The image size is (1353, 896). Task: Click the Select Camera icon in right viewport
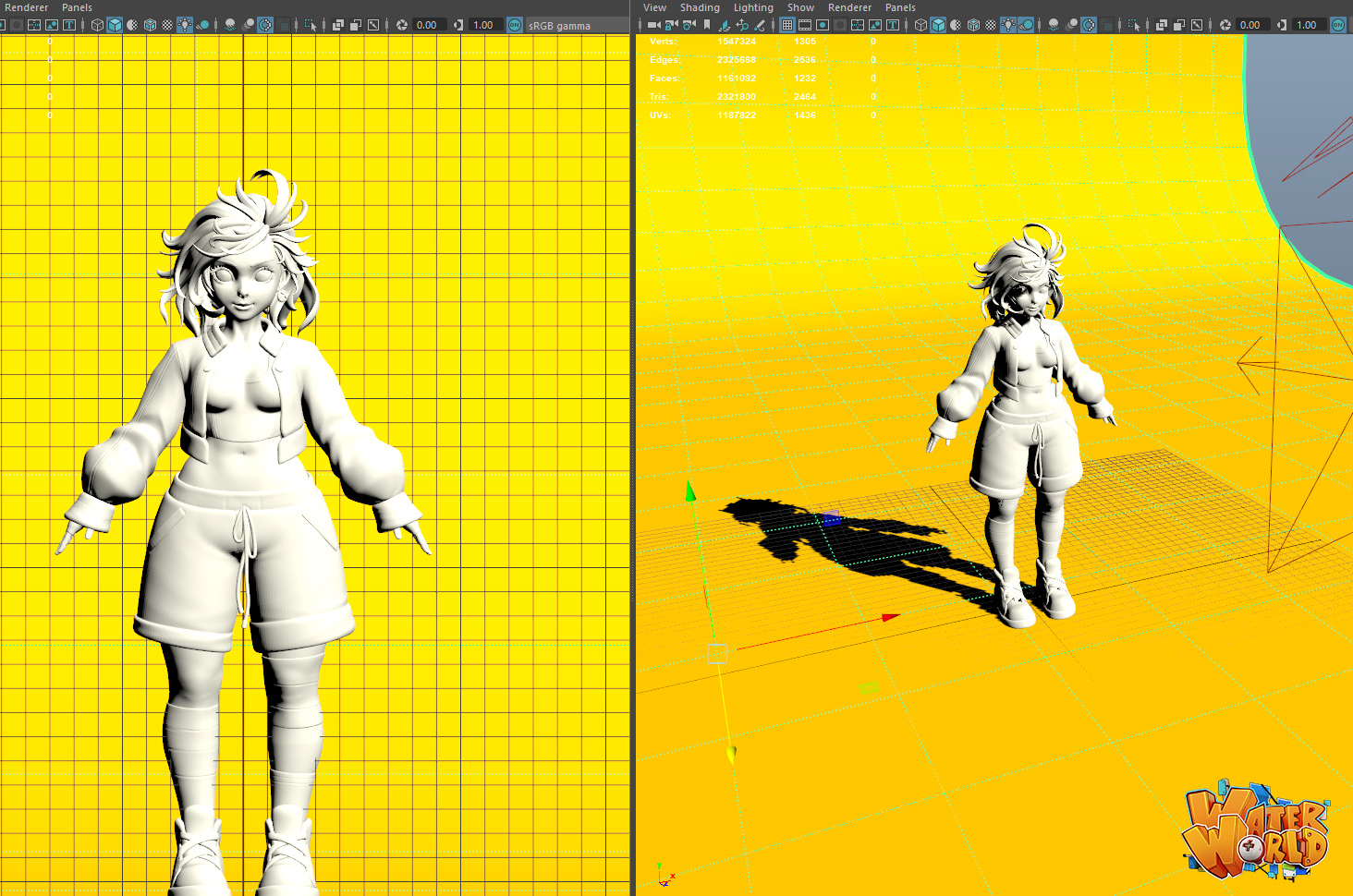pos(653,25)
